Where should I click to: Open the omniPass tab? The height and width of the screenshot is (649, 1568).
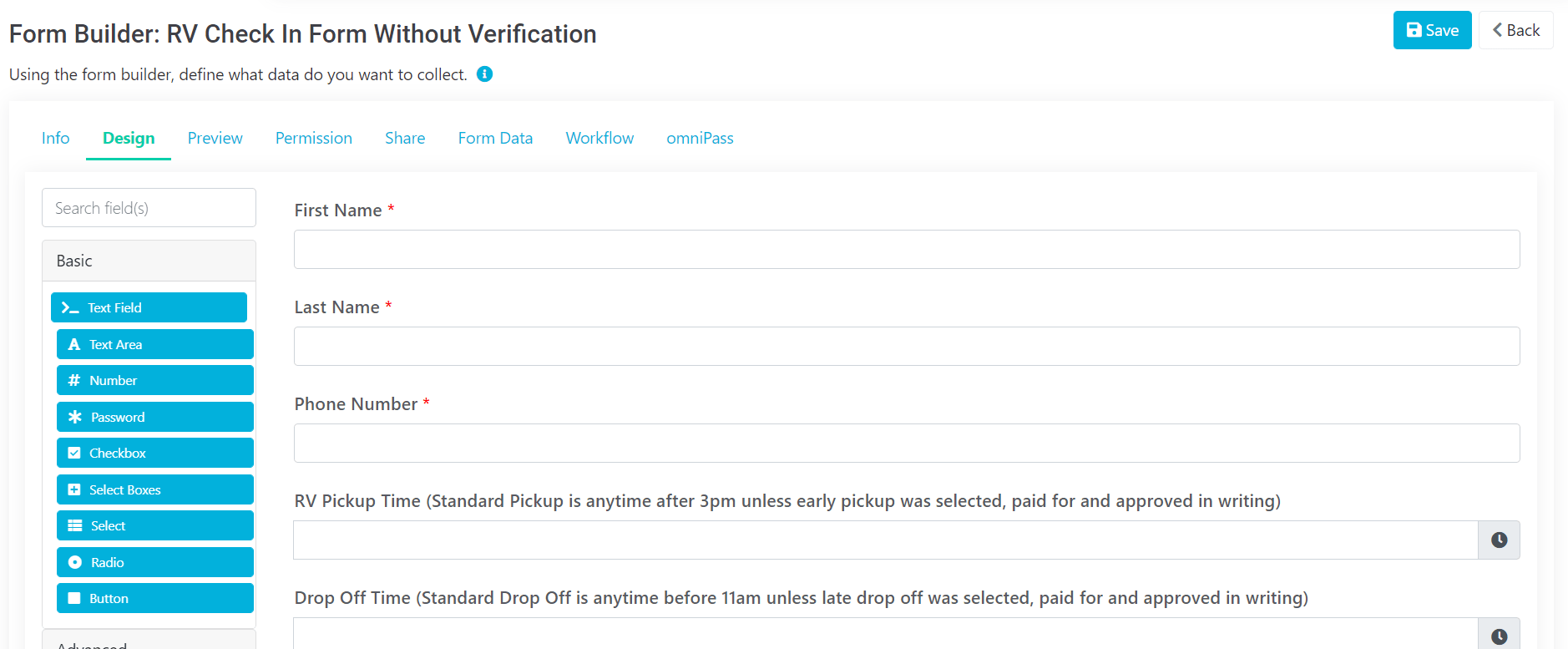pos(700,139)
